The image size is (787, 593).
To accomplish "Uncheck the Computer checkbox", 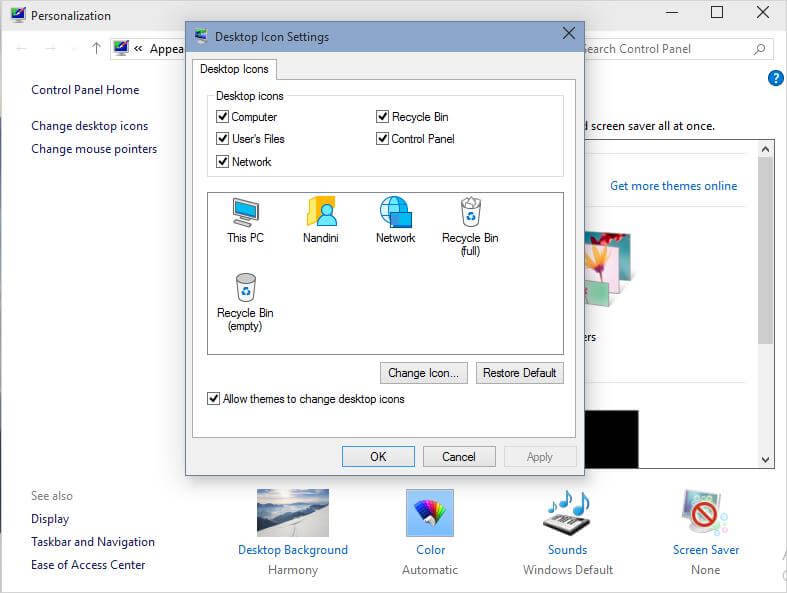I will [x=222, y=116].
